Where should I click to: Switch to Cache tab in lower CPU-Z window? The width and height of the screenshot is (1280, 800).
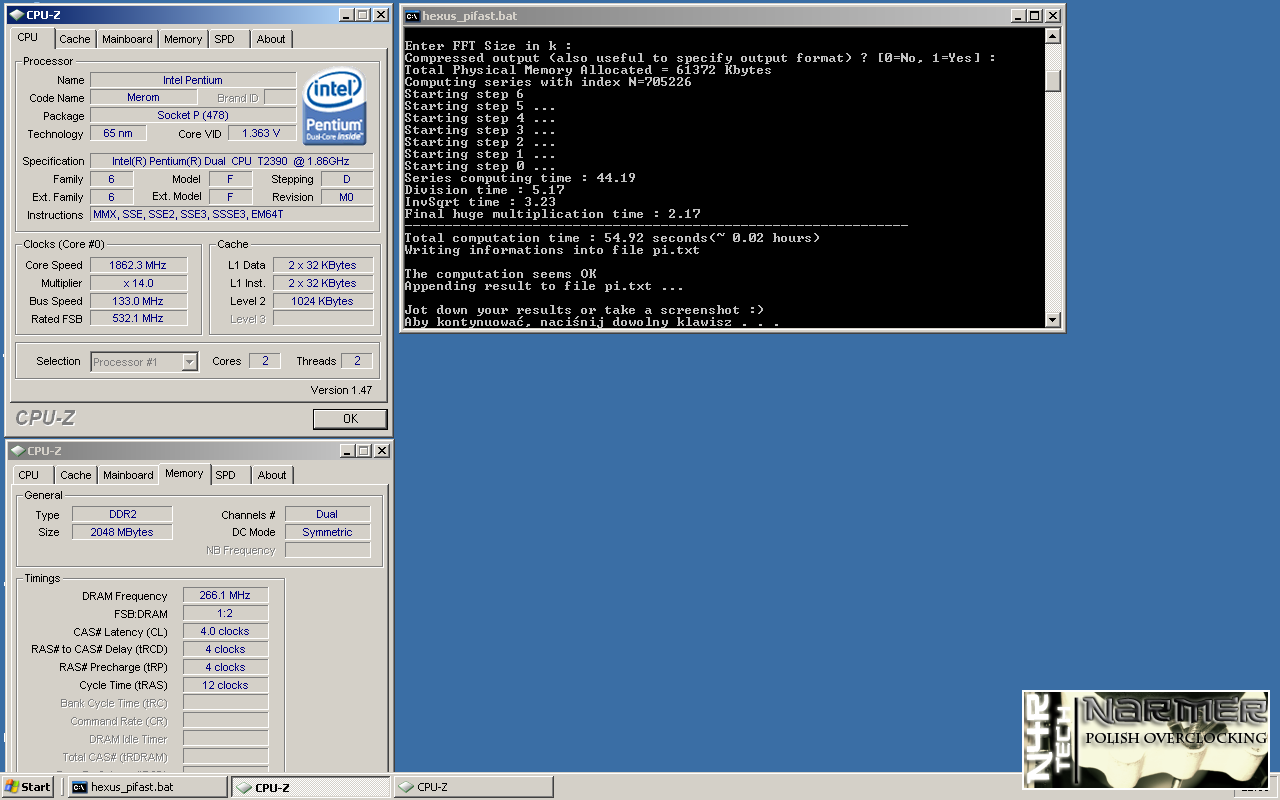tap(76, 475)
